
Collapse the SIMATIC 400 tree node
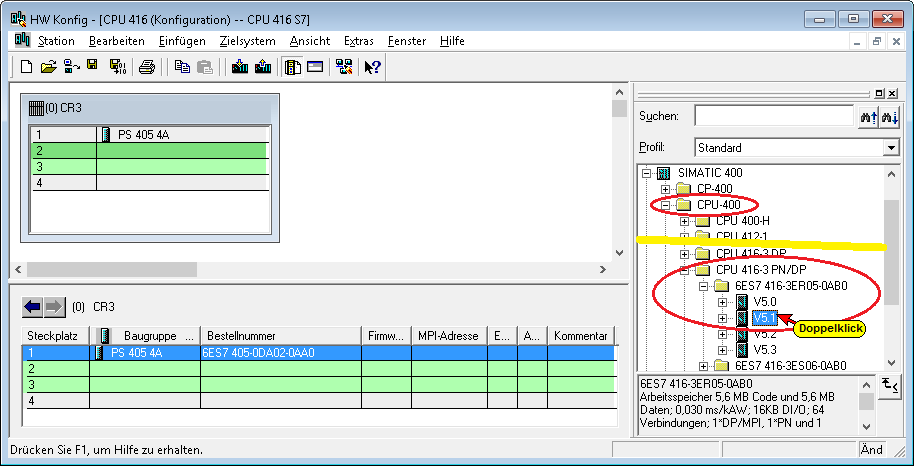pyautogui.click(x=645, y=173)
